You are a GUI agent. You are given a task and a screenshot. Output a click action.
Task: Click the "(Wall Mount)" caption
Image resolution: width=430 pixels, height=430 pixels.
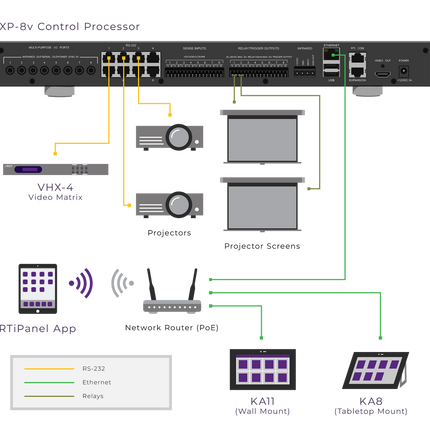pos(263,411)
